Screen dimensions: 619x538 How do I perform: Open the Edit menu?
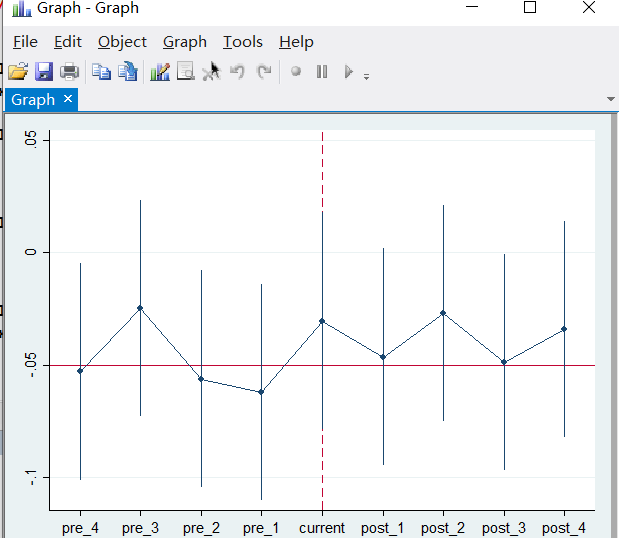point(68,42)
